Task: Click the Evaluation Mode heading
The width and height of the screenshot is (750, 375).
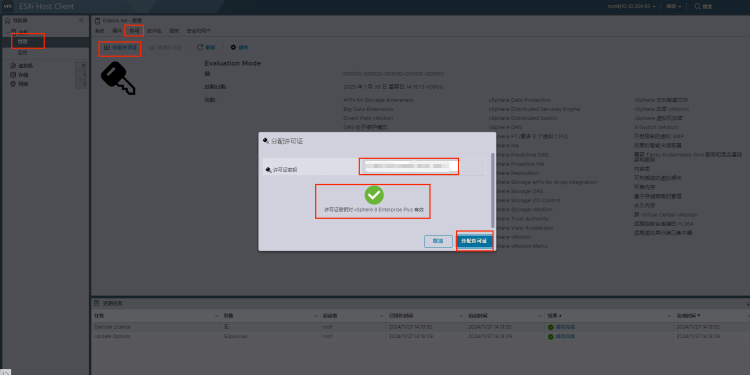Action: click(232, 64)
